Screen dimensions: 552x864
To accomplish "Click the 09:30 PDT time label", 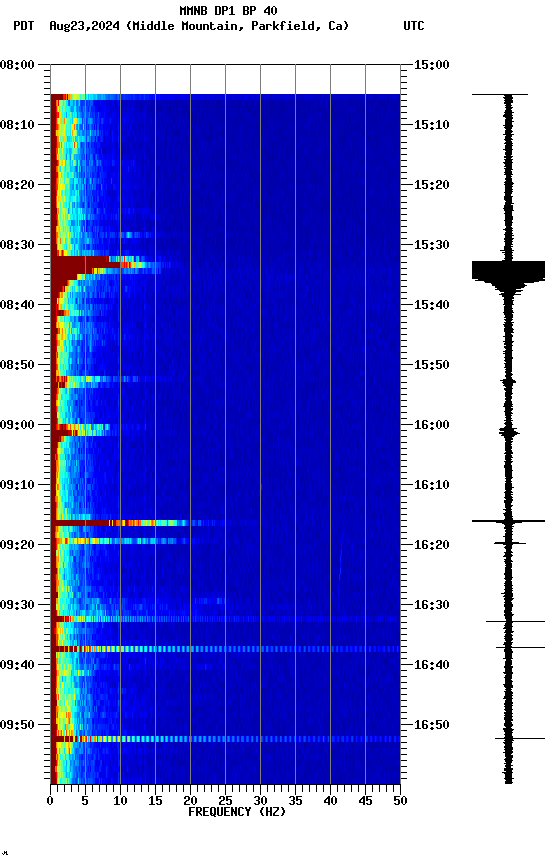I will click(x=17, y=606).
